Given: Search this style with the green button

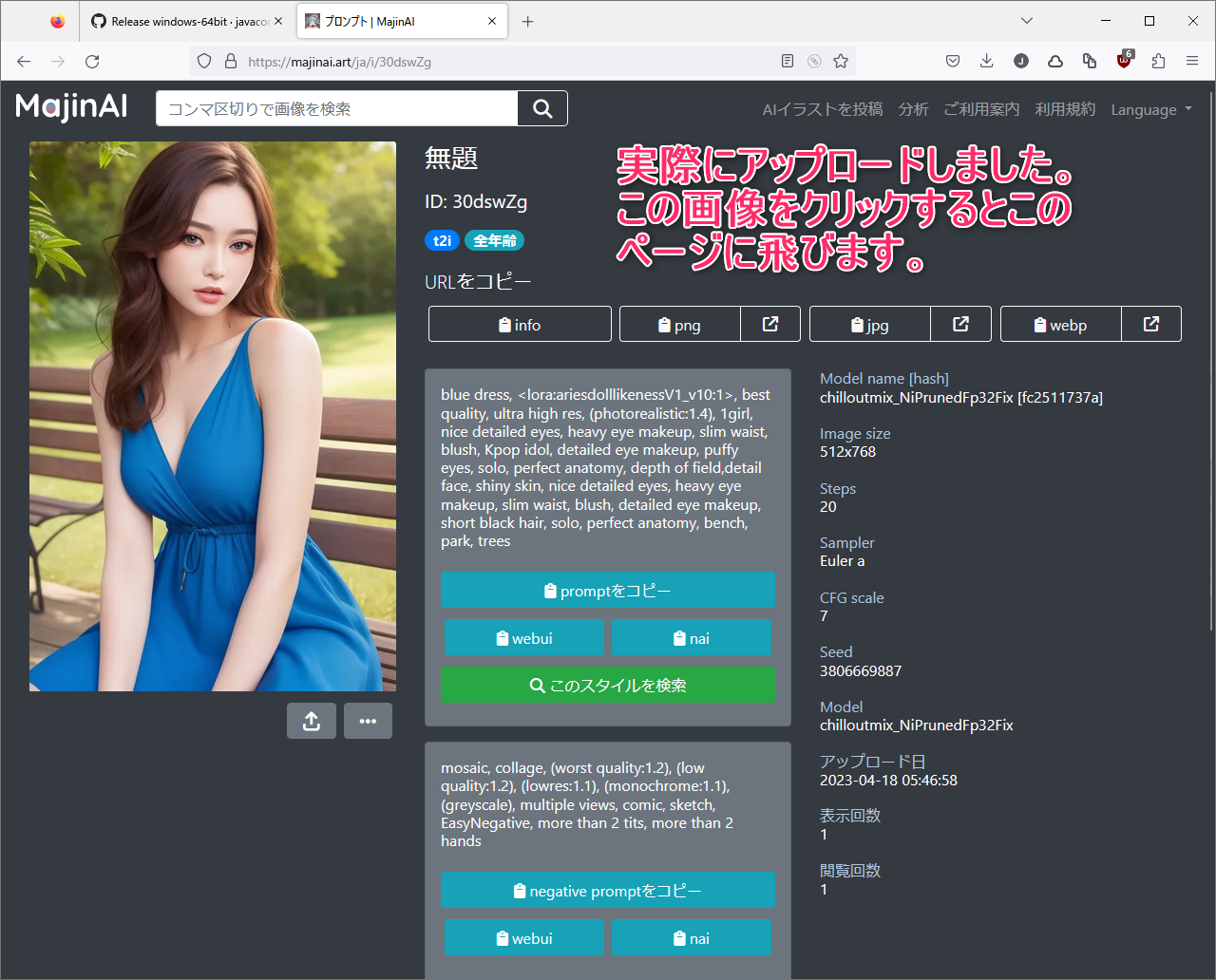Looking at the screenshot, I should tap(608, 685).
